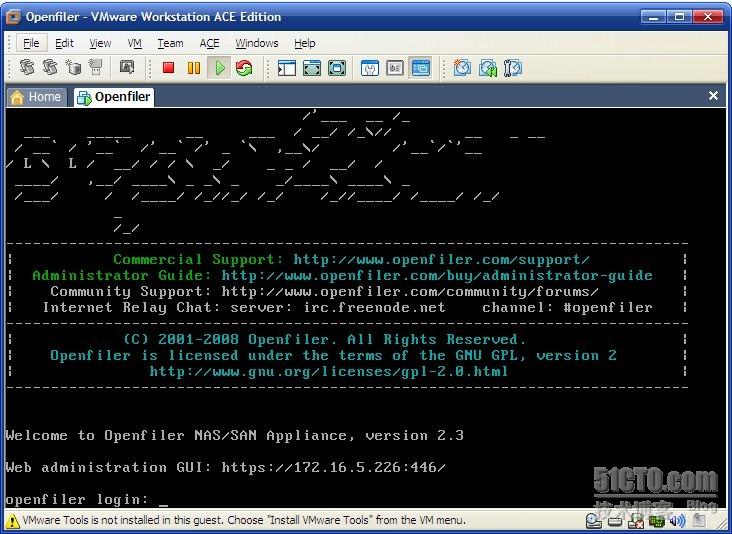
Task: Enter Full Screen mode icon
Action: click(x=337, y=68)
